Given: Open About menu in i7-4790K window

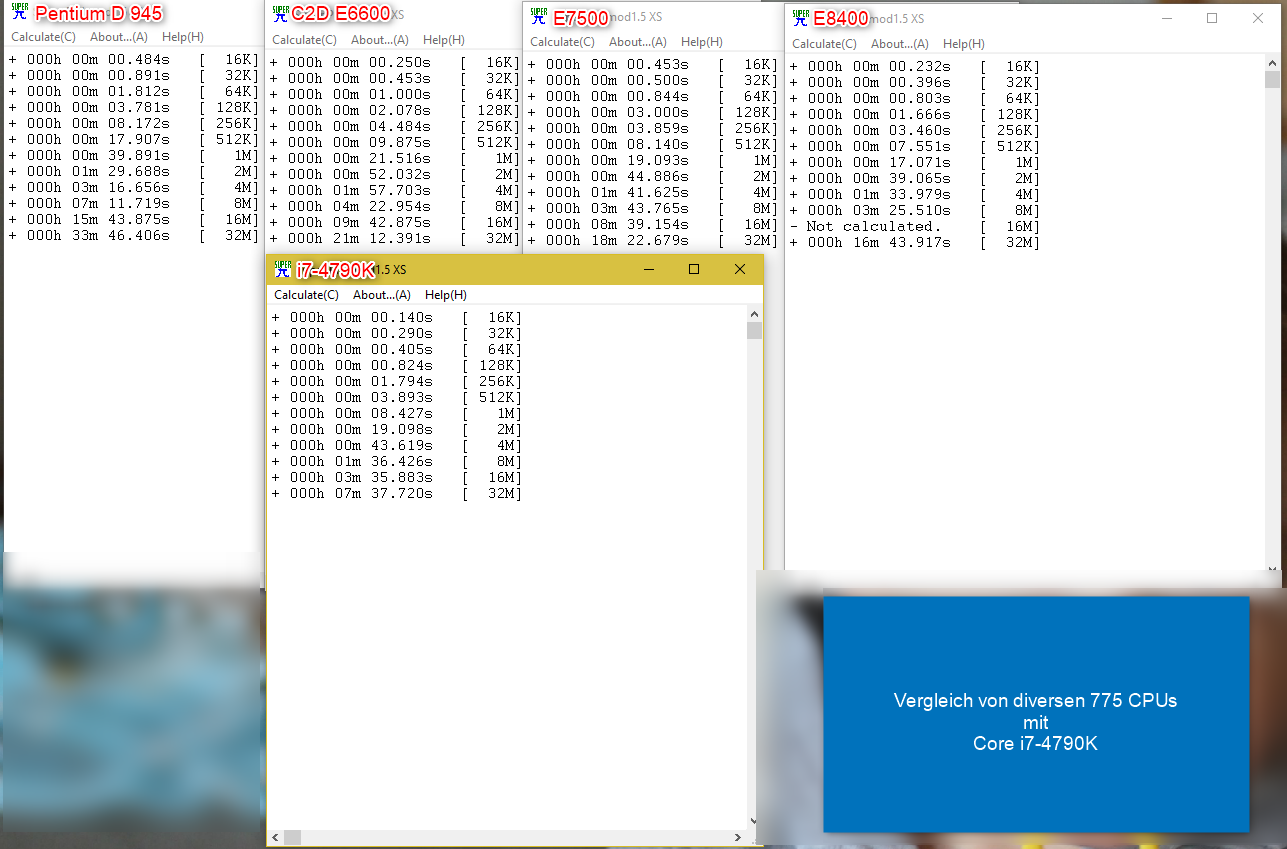Looking at the screenshot, I should tap(382, 295).
